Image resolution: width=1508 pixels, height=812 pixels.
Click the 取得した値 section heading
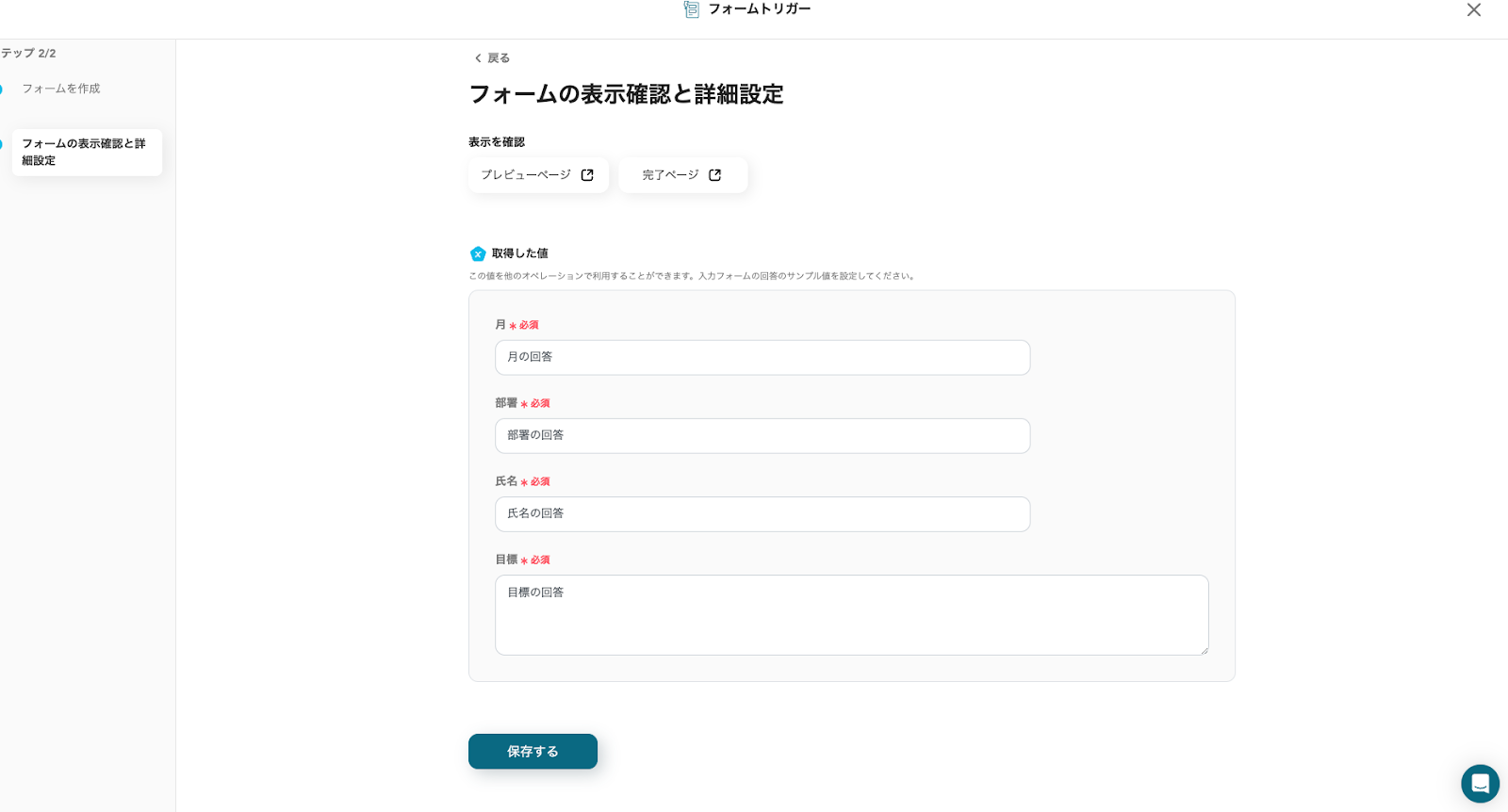(x=519, y=253)
